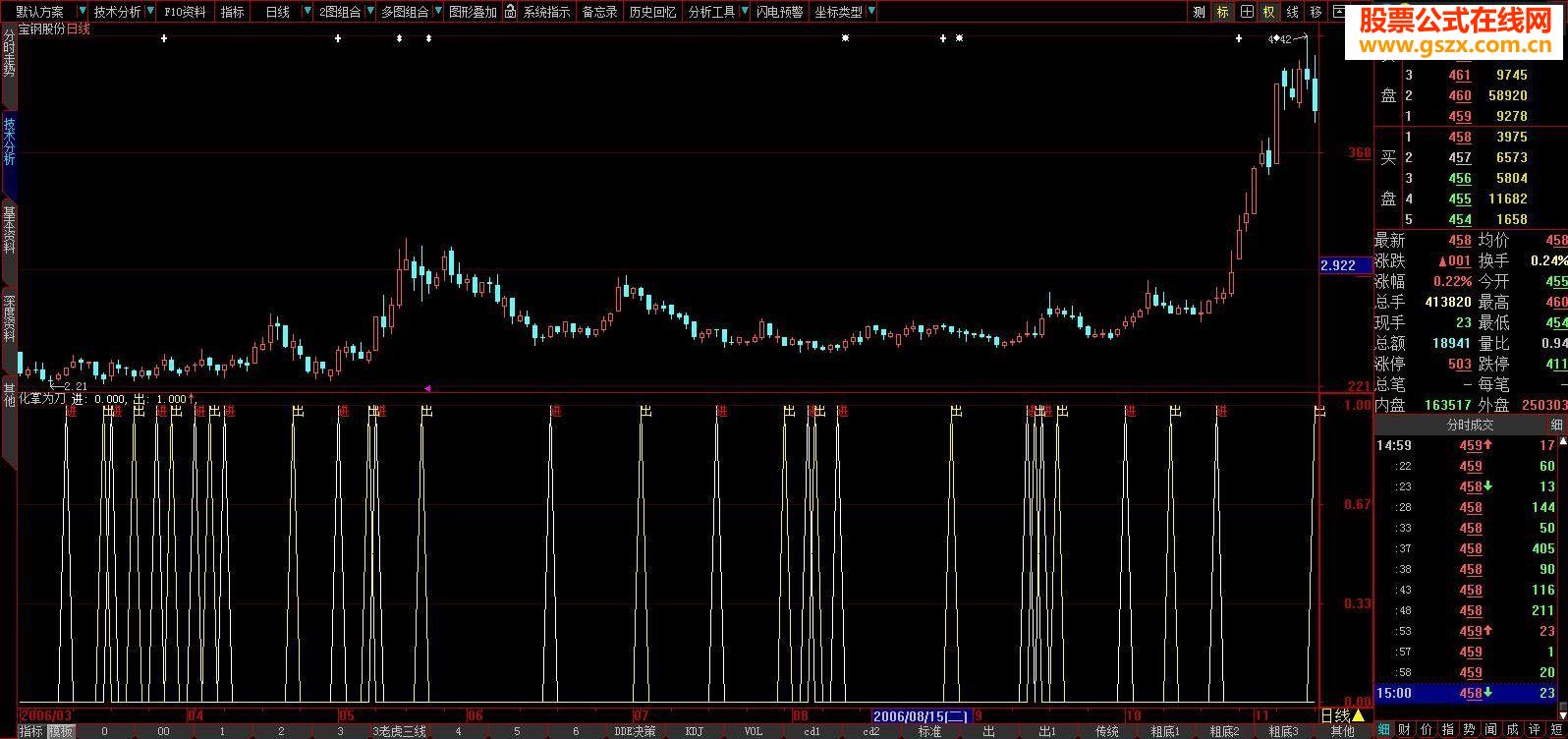Click the 历史回忆 toolbar button
Image resolution: width=1568 pixels, height=739 pixels.
(652, 12)
